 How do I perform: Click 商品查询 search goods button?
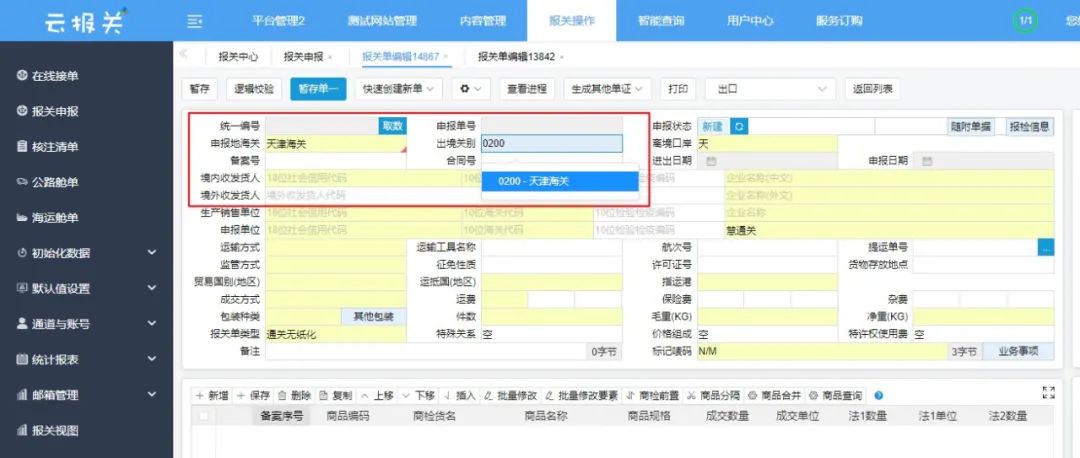835,395
